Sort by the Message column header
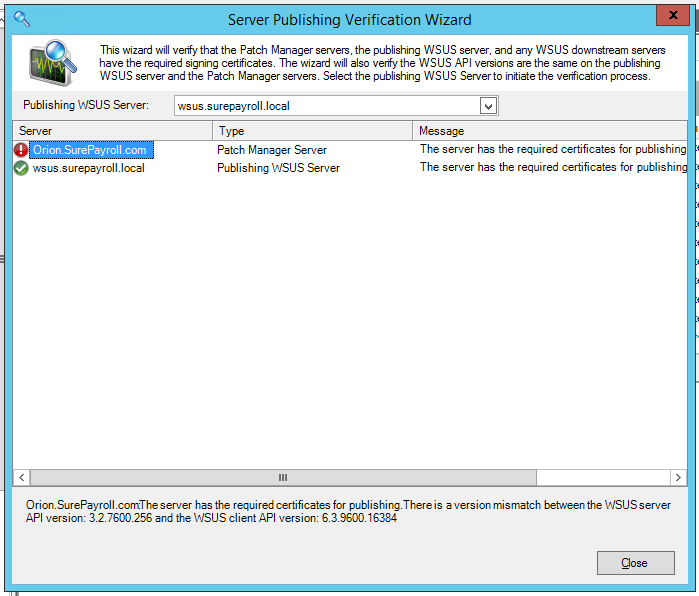This screenshot has height=596, width=699. point(550,131)
